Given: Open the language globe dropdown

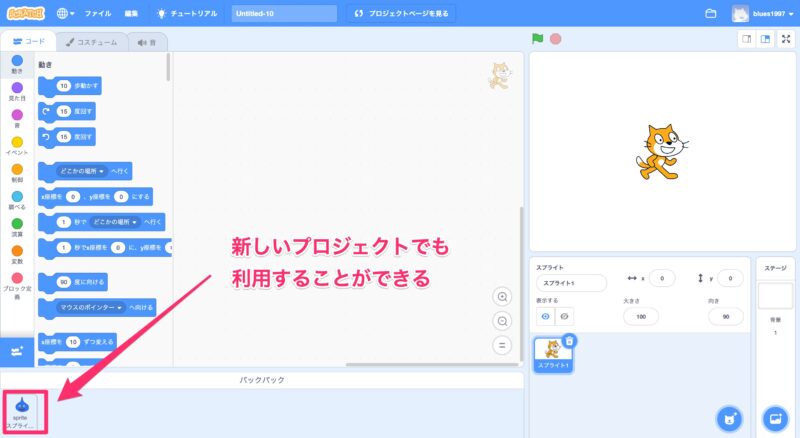Looking at the screenshot, I should point(66,14).
